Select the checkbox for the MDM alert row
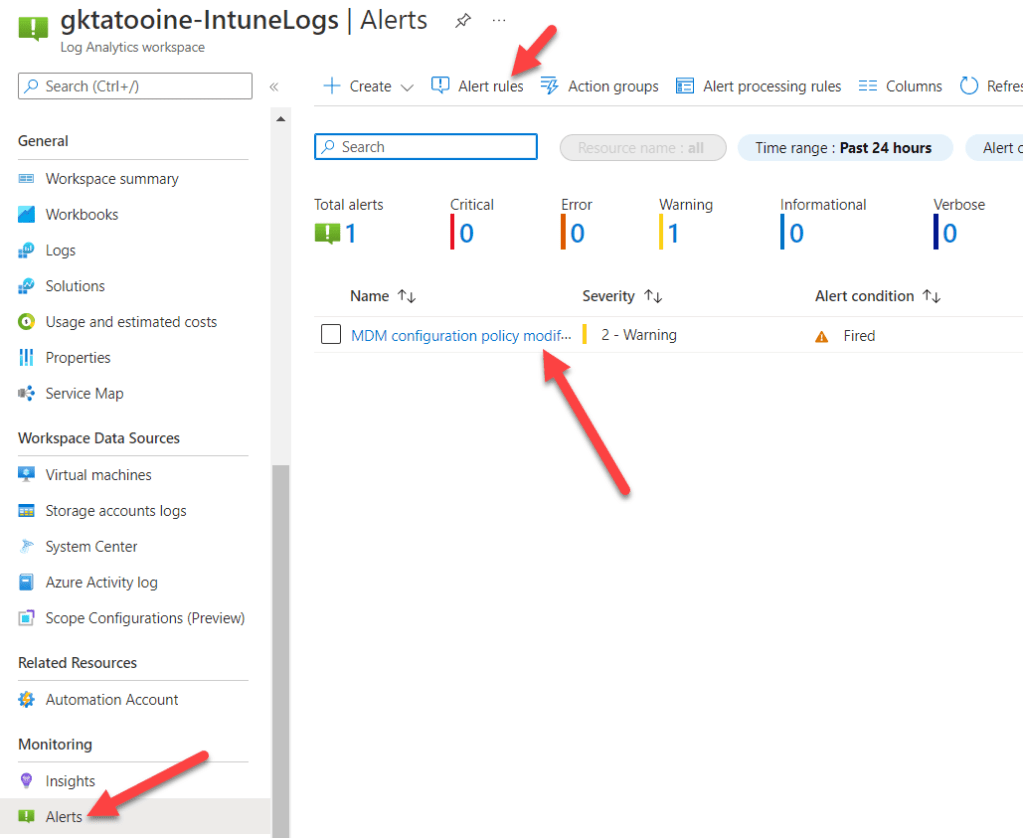The height and width of the screenshot is (838, 1023). coord(331,334)
